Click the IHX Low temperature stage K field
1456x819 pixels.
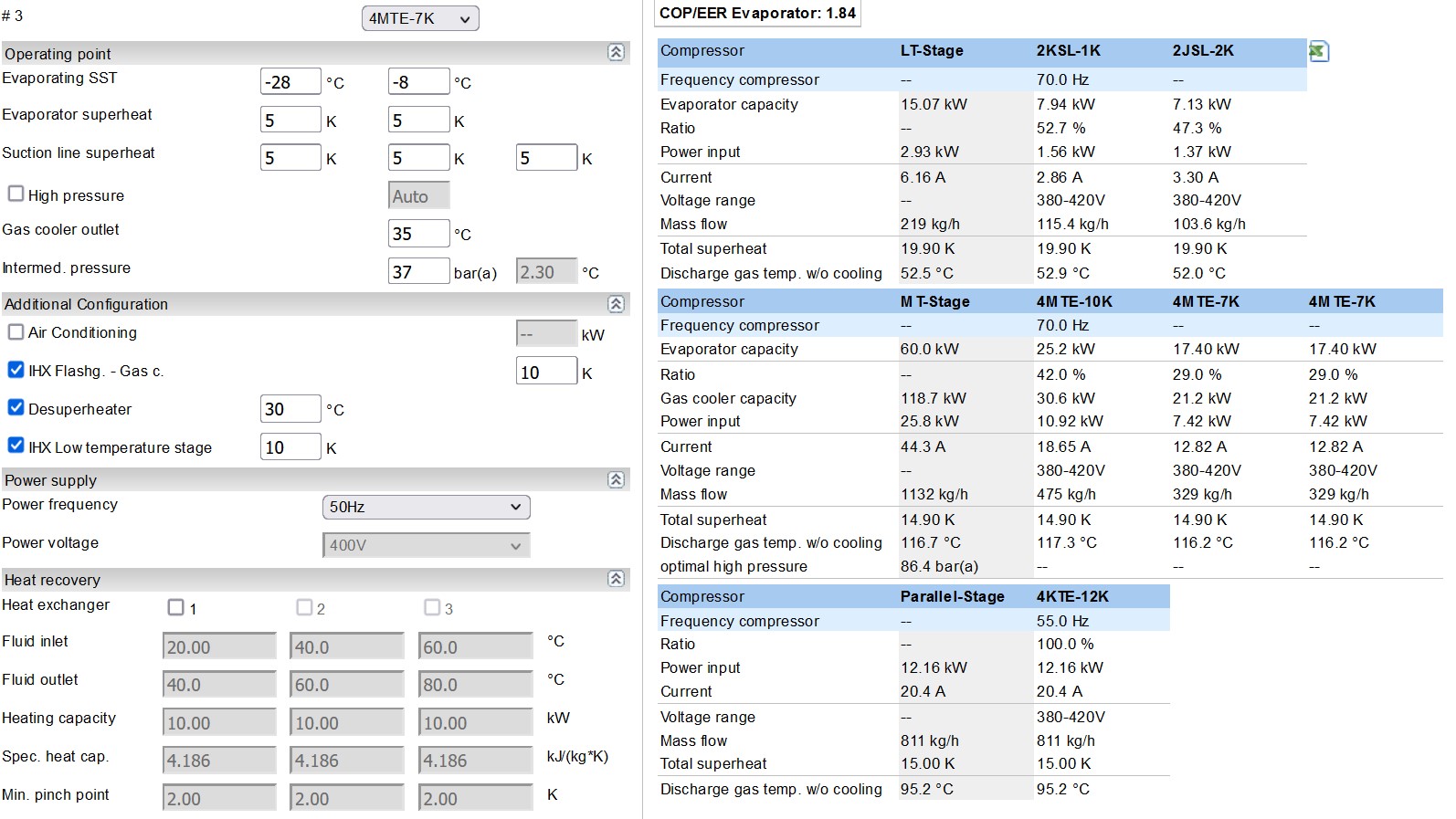click(x=290, y=447)
